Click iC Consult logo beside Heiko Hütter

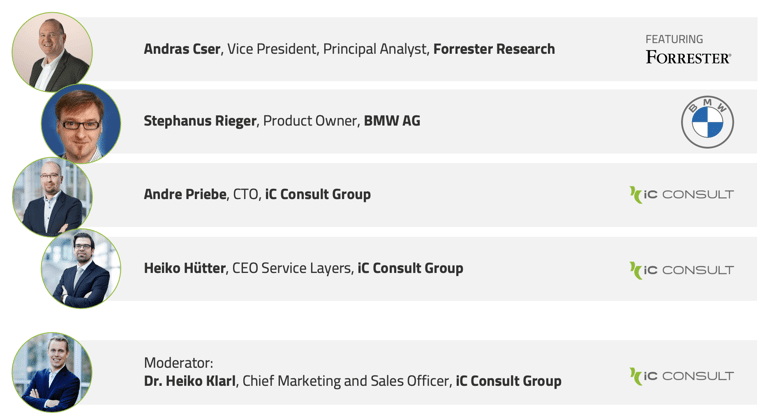pyautogui.click(x=681, y=270)
